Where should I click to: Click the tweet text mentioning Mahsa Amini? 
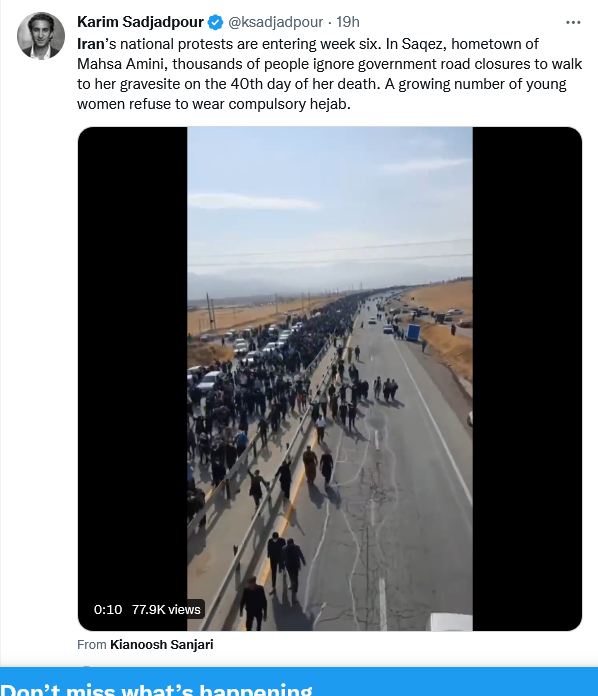pyautogui.click(x=329, y=64)
